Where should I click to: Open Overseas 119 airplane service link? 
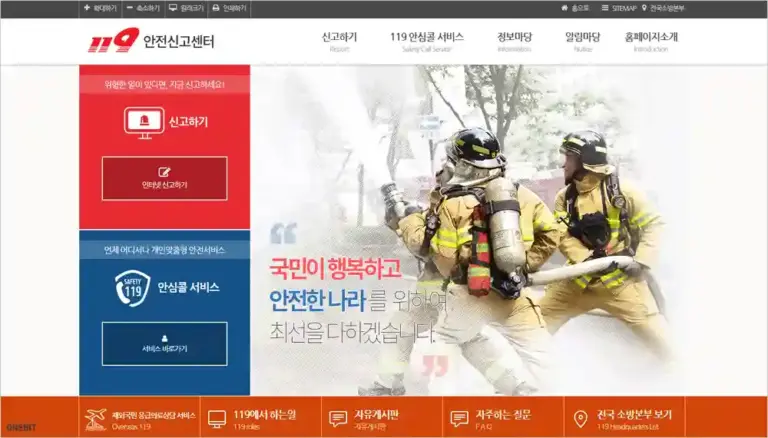coord(140,420)
